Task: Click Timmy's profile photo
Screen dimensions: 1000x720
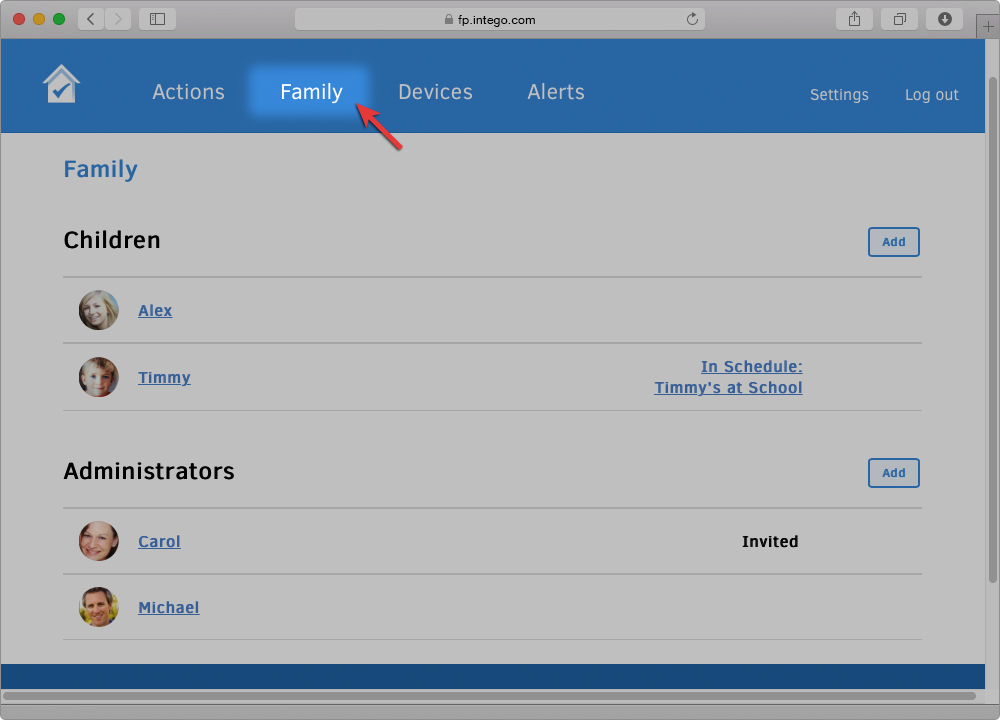Action: pos(99,377)
